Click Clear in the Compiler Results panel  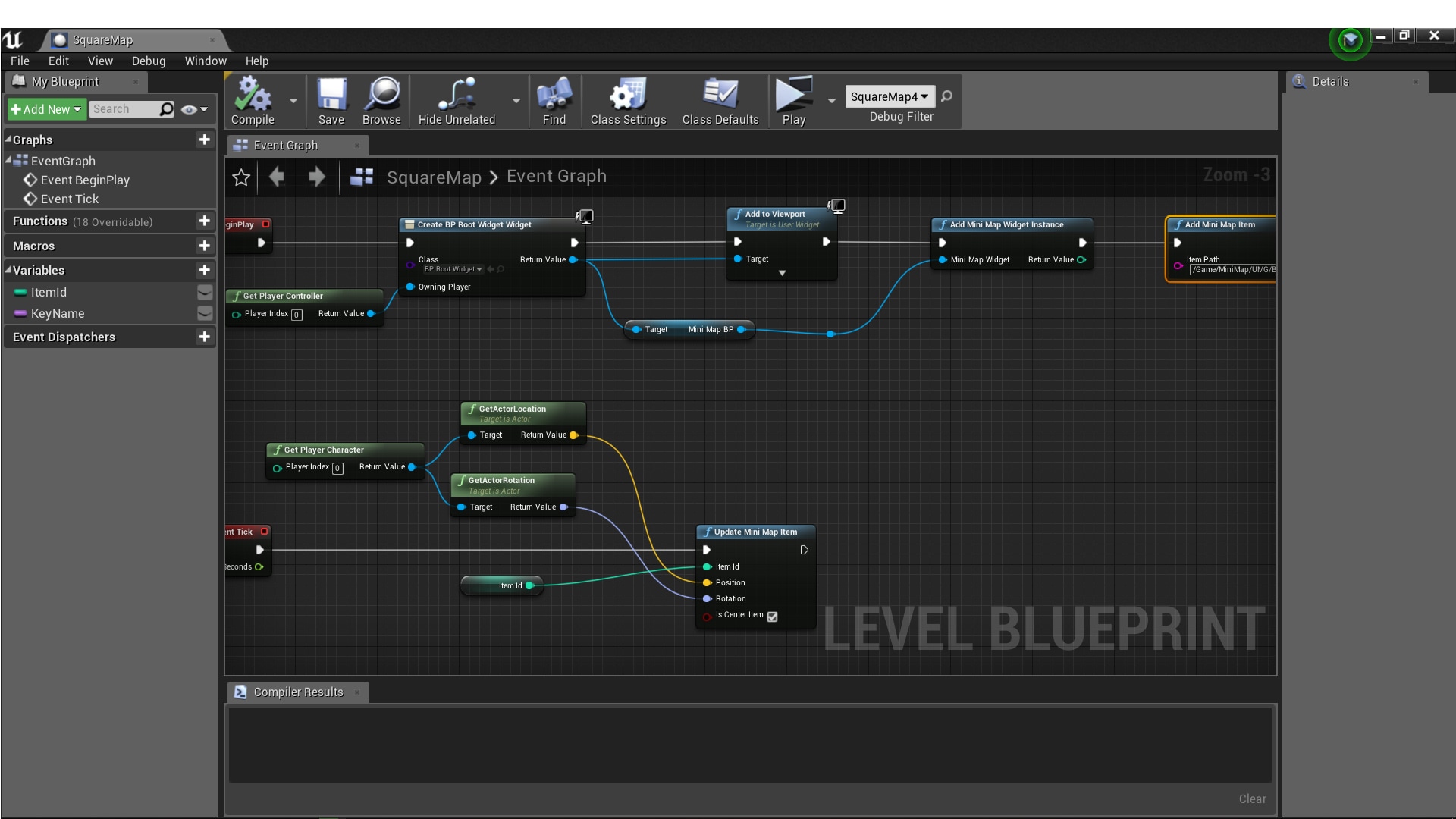pyautogui.click(x=1250, y=799)
